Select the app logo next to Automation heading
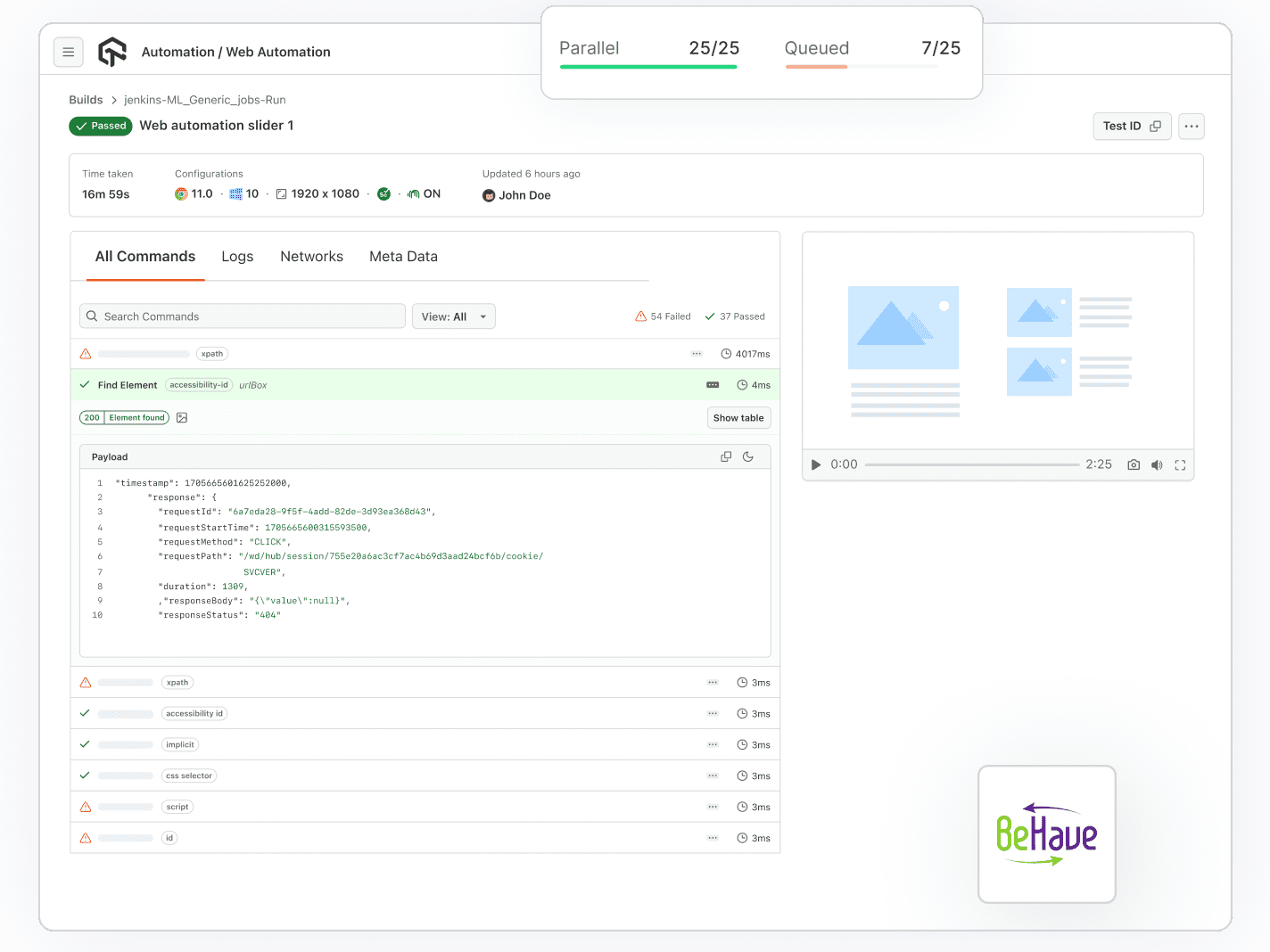1270x952 pixels. pos(112,52)
